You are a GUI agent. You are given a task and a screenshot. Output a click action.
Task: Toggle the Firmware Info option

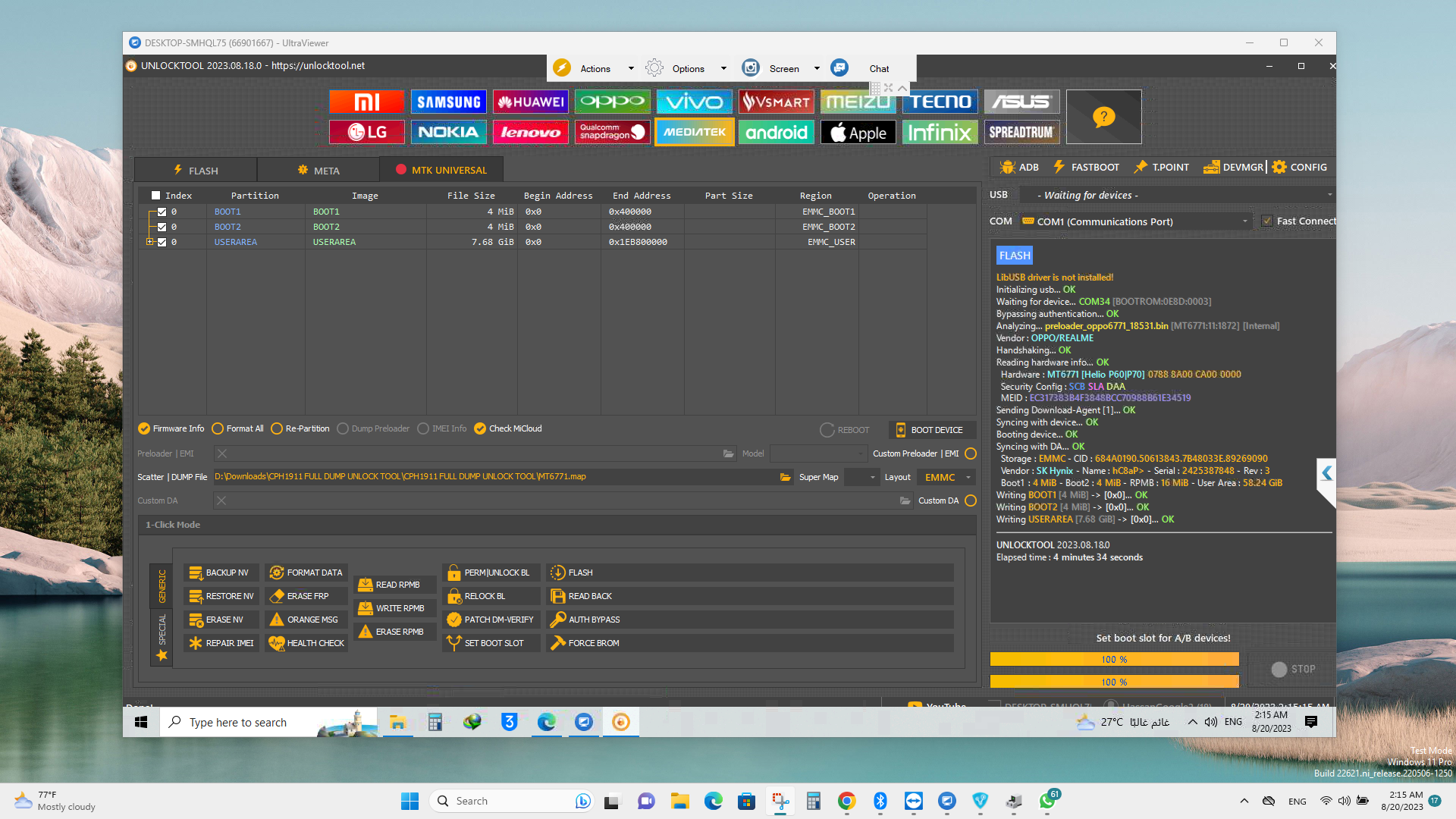coord(171,428)
